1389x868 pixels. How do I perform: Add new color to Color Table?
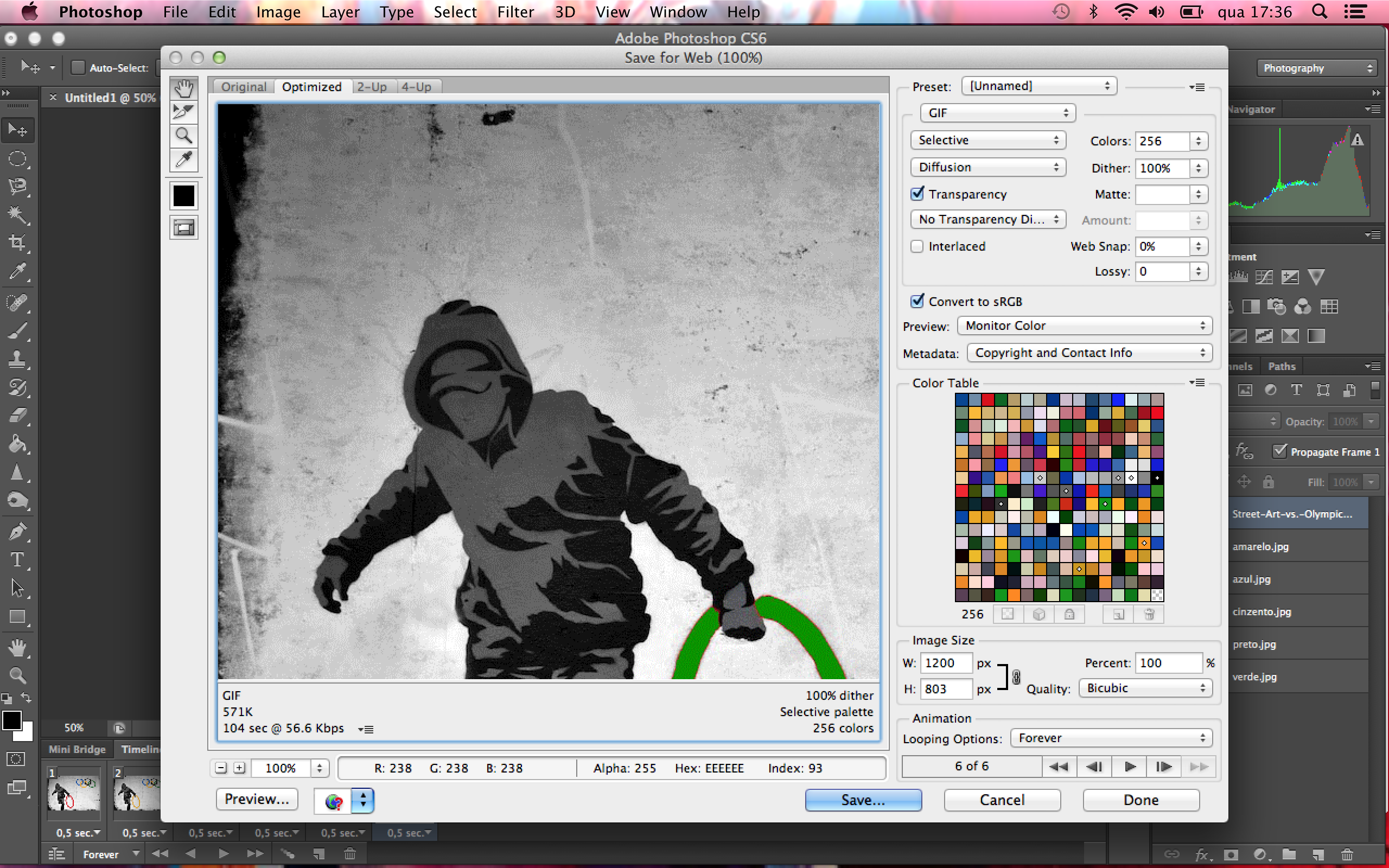click(x=1118, y=614)
